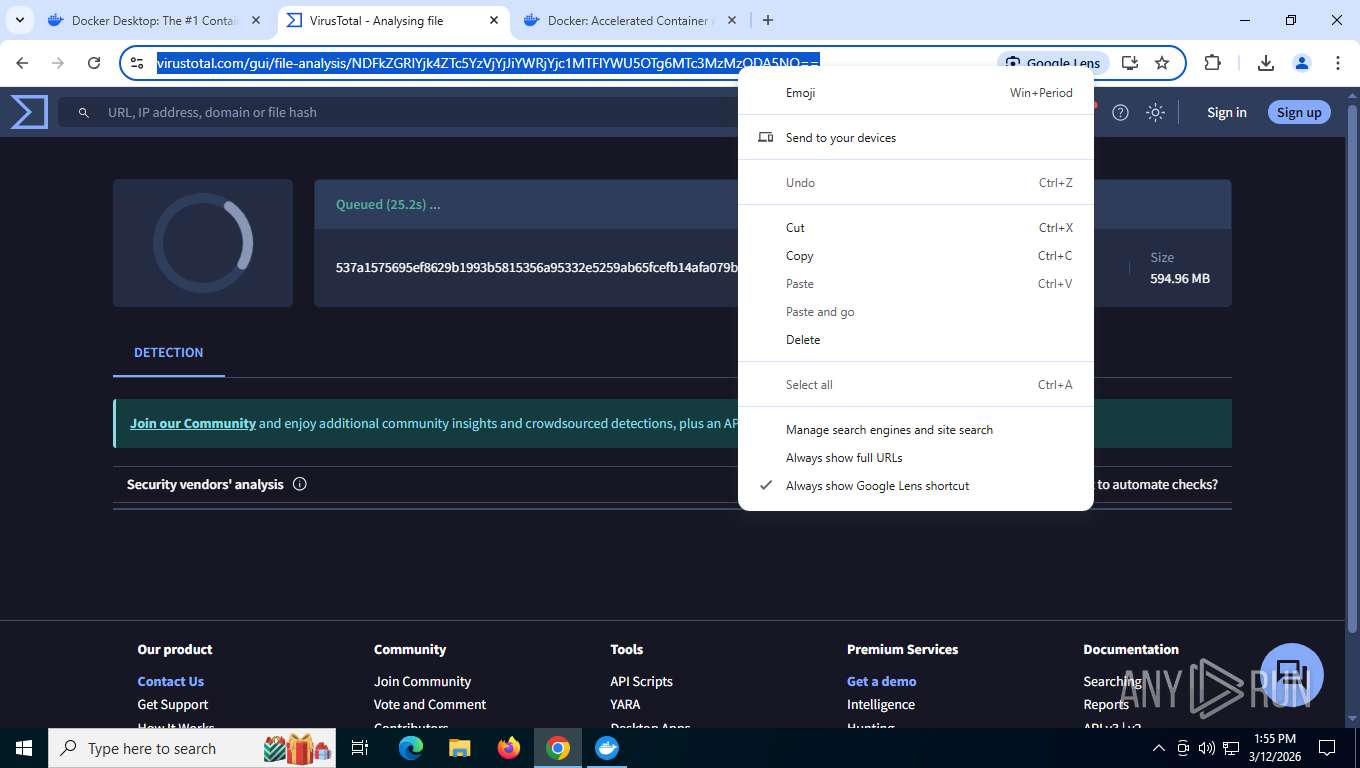Switch to the Docker Desktop tab
This screenshot has width=1360, height=768.
tap(153, 20)
